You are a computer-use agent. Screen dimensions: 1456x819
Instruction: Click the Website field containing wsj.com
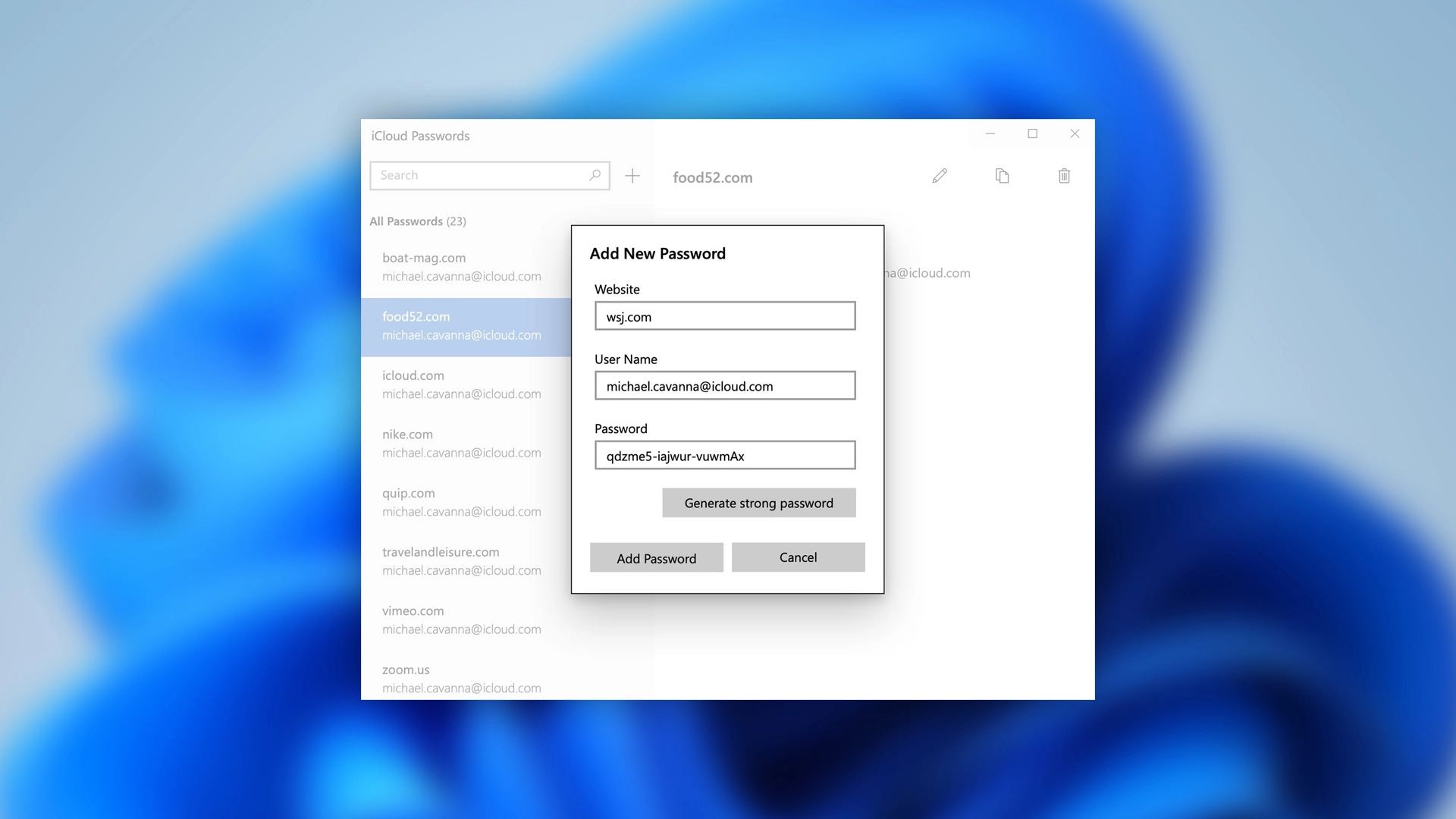(725, 316)
